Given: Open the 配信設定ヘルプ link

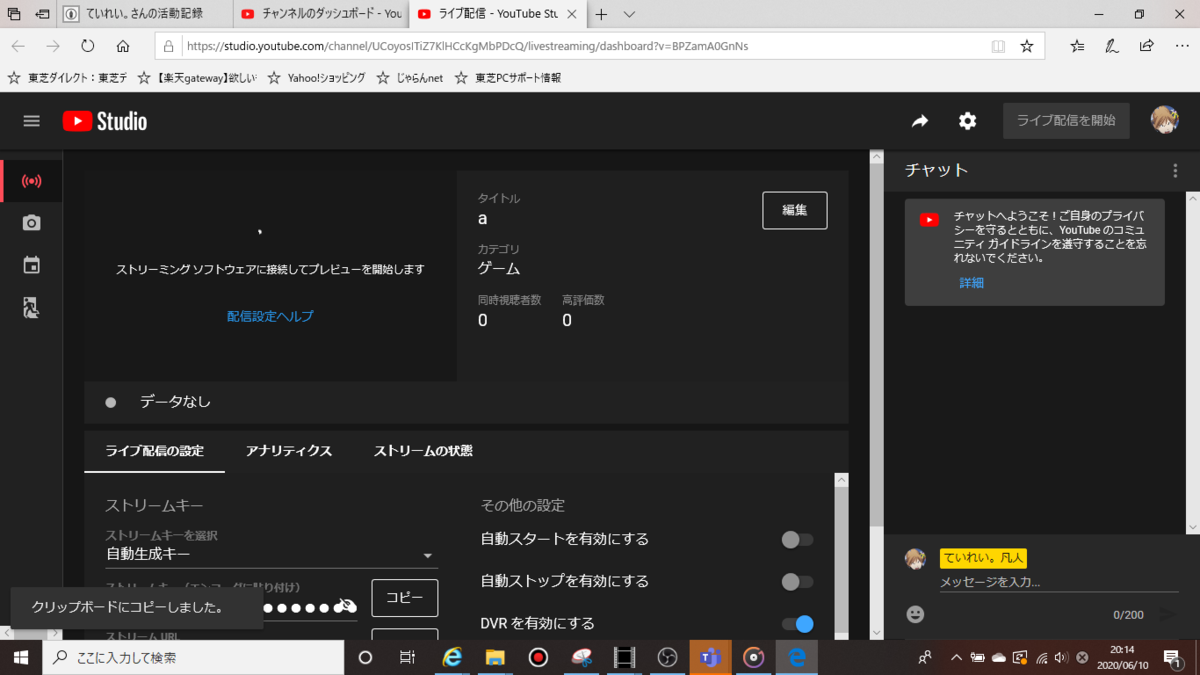Looking at the screenshot, I should pyautogui.click(x=269, y=316).
